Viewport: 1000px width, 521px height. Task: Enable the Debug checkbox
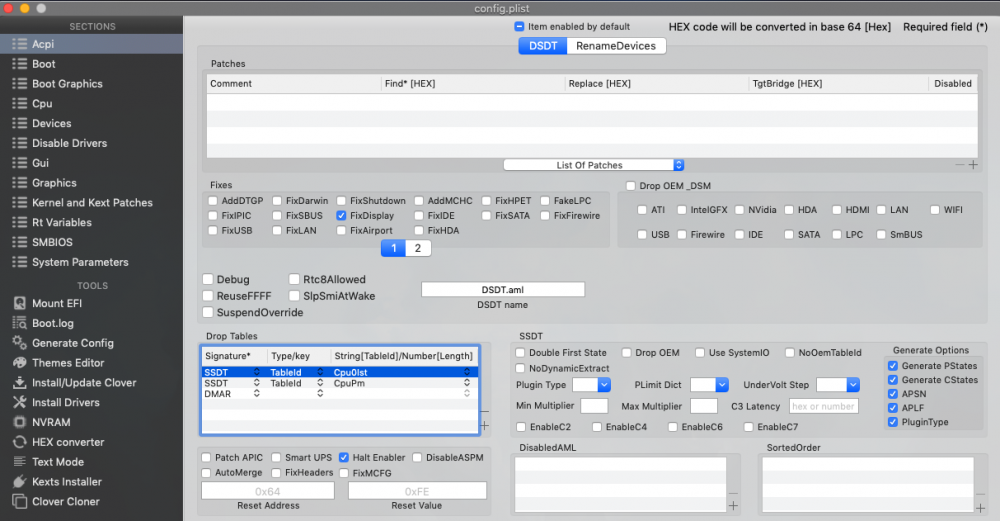click(x=208, y=279)
